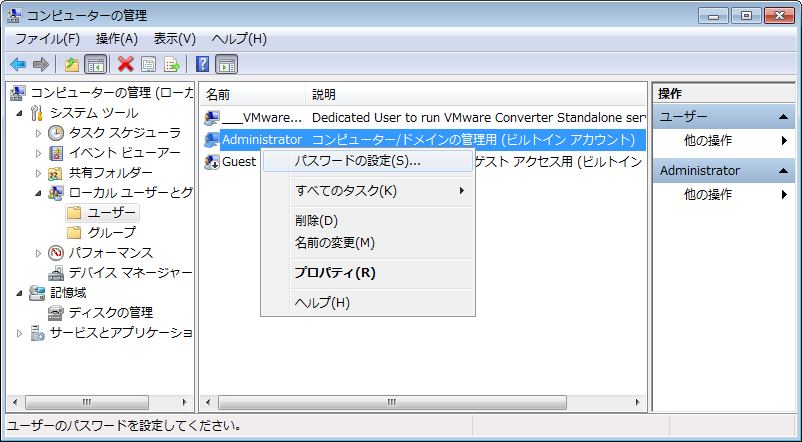Click the left tree pane horizontal scrollbar thumb

click(x=87, y=402)
